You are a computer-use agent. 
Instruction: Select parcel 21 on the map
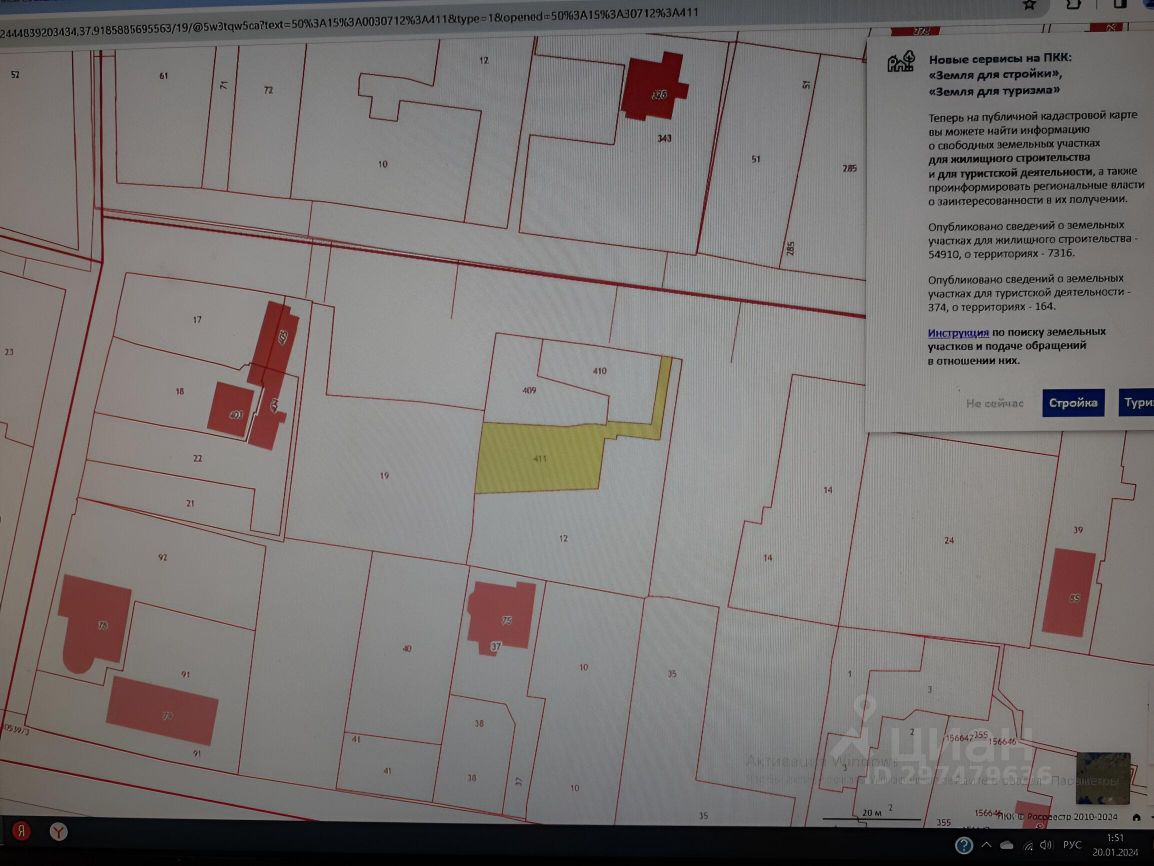coord(190,503)
